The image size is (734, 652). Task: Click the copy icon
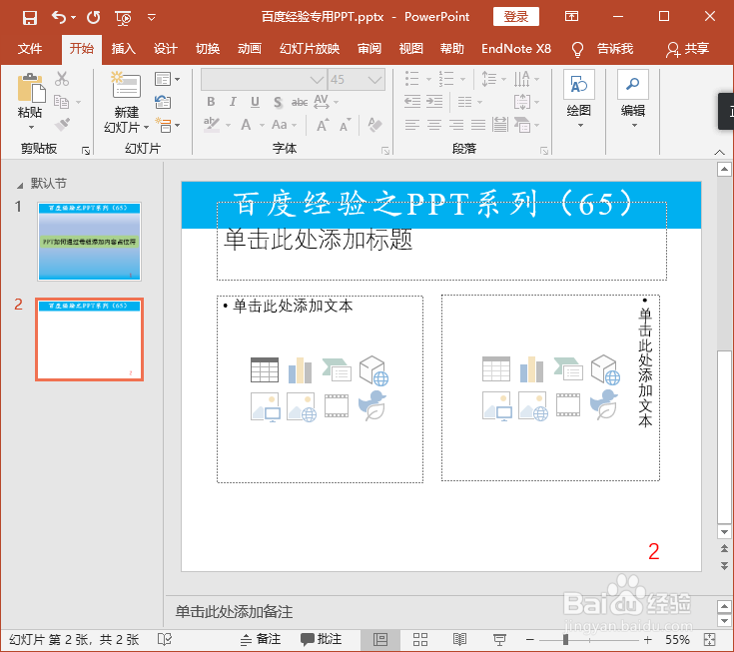61,102
